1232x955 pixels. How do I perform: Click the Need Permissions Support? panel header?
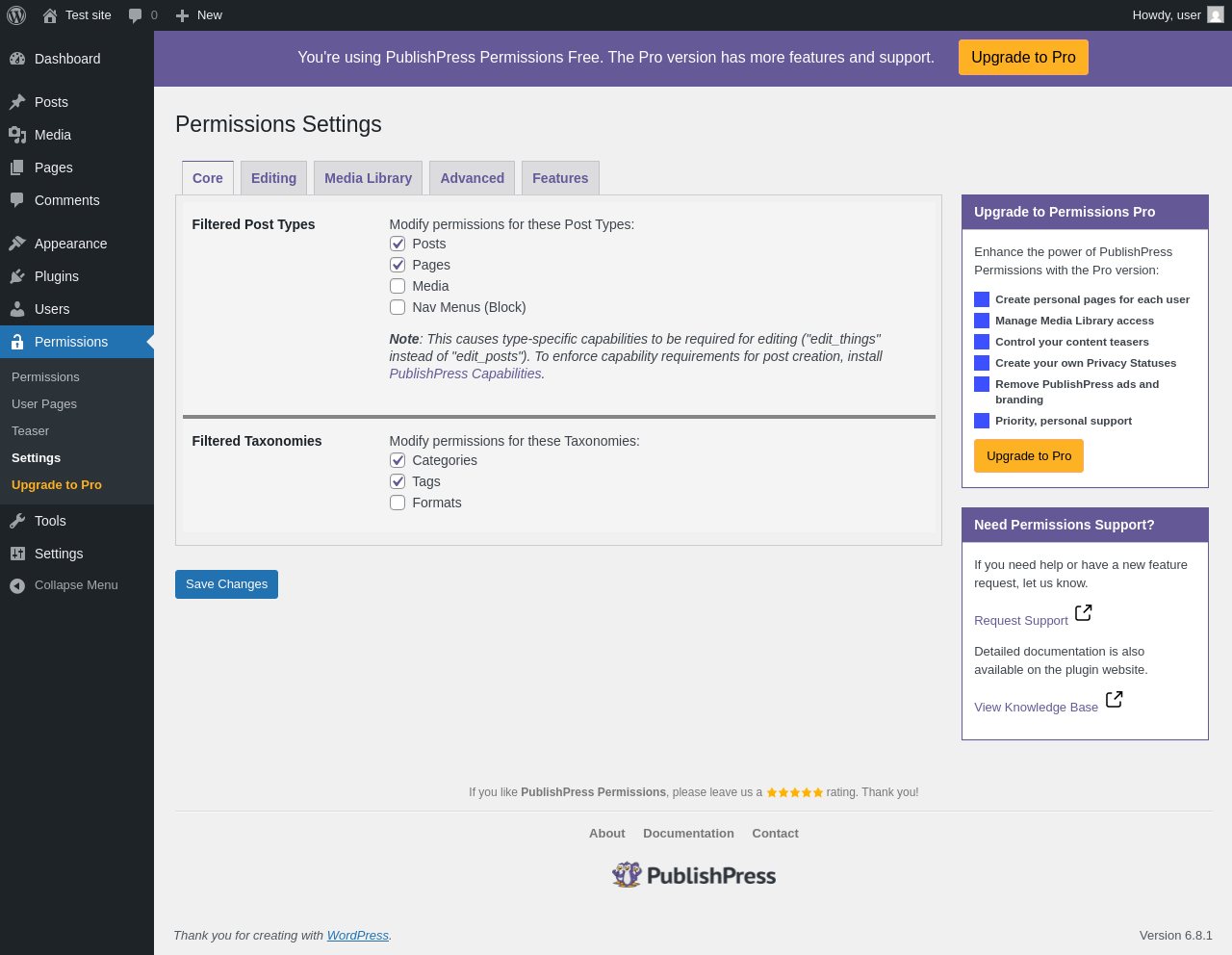point(1085,525)
